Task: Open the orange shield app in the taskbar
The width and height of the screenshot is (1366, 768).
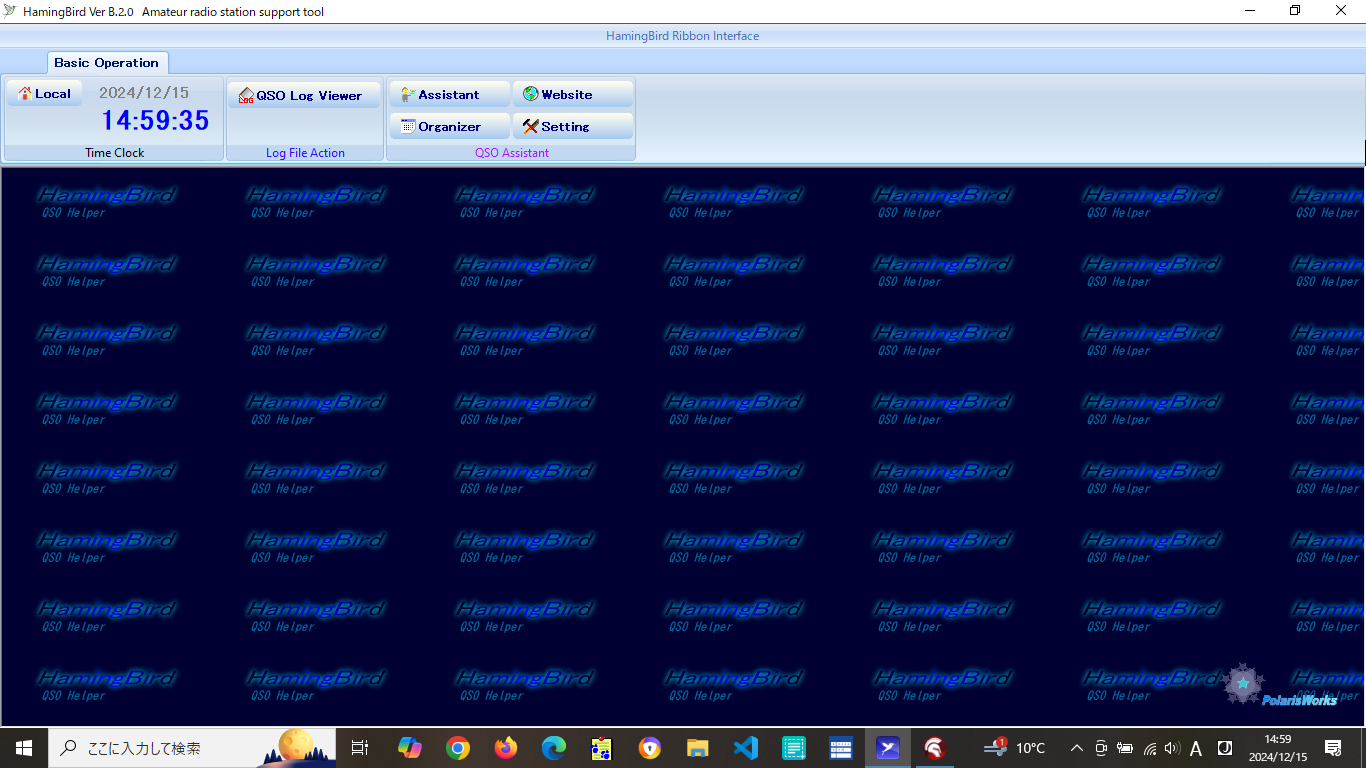Action: coord(650,748)
